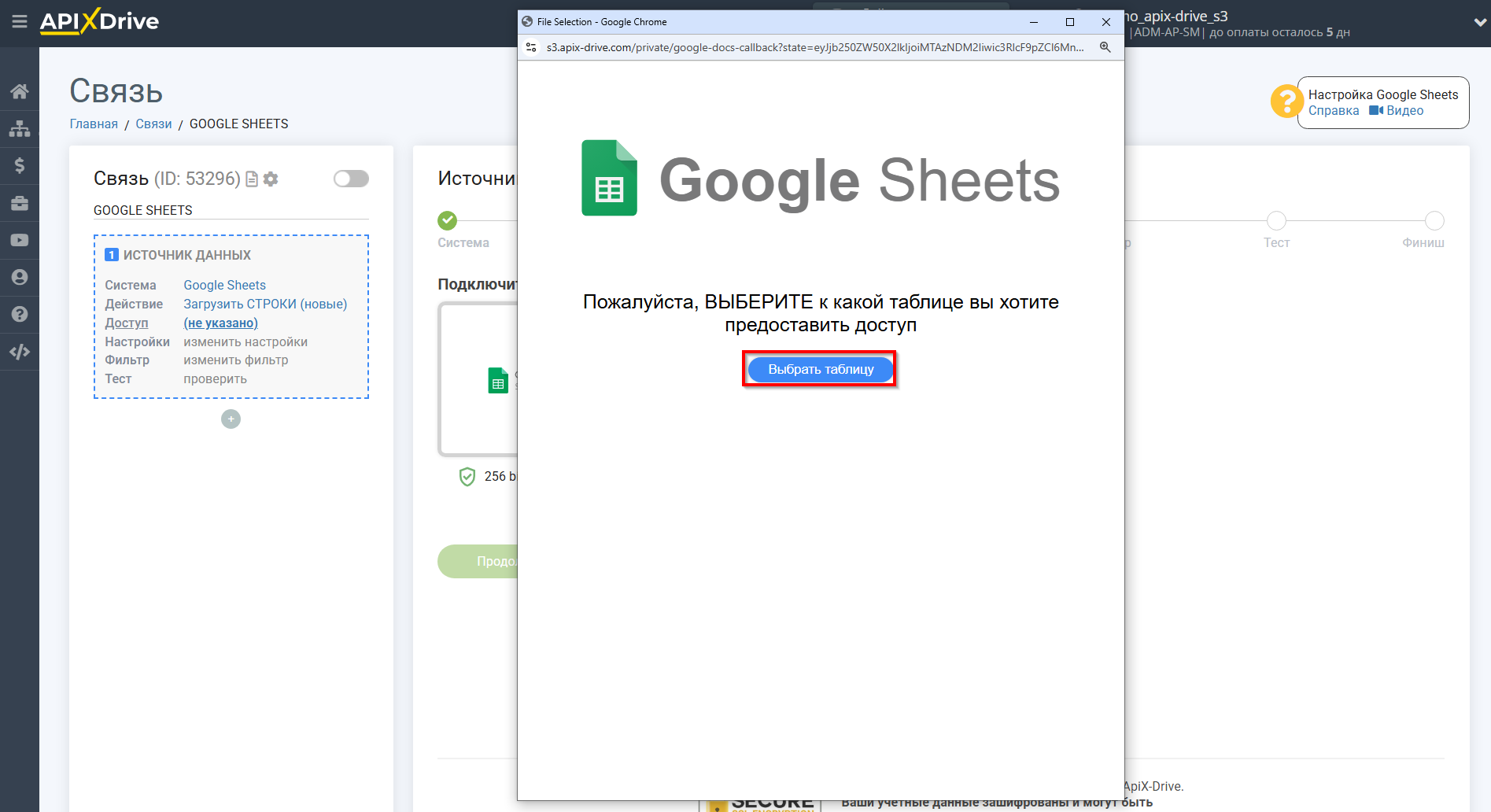Go to Главная via the breadcrumb
1491x812 pixels.
[x=93, y=124]
